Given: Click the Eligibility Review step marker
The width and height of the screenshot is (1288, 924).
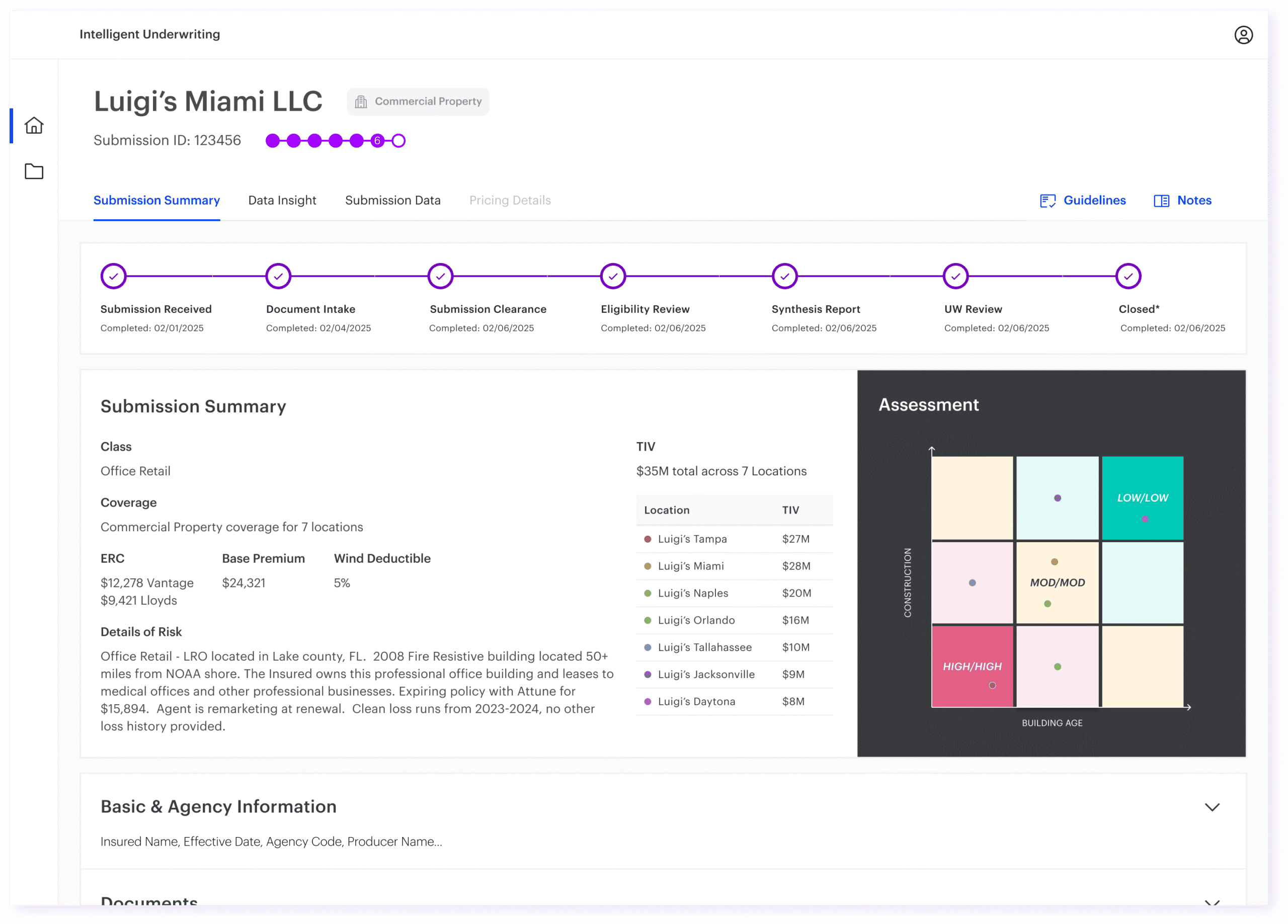Looking at the screenshot, I should 613,277.
